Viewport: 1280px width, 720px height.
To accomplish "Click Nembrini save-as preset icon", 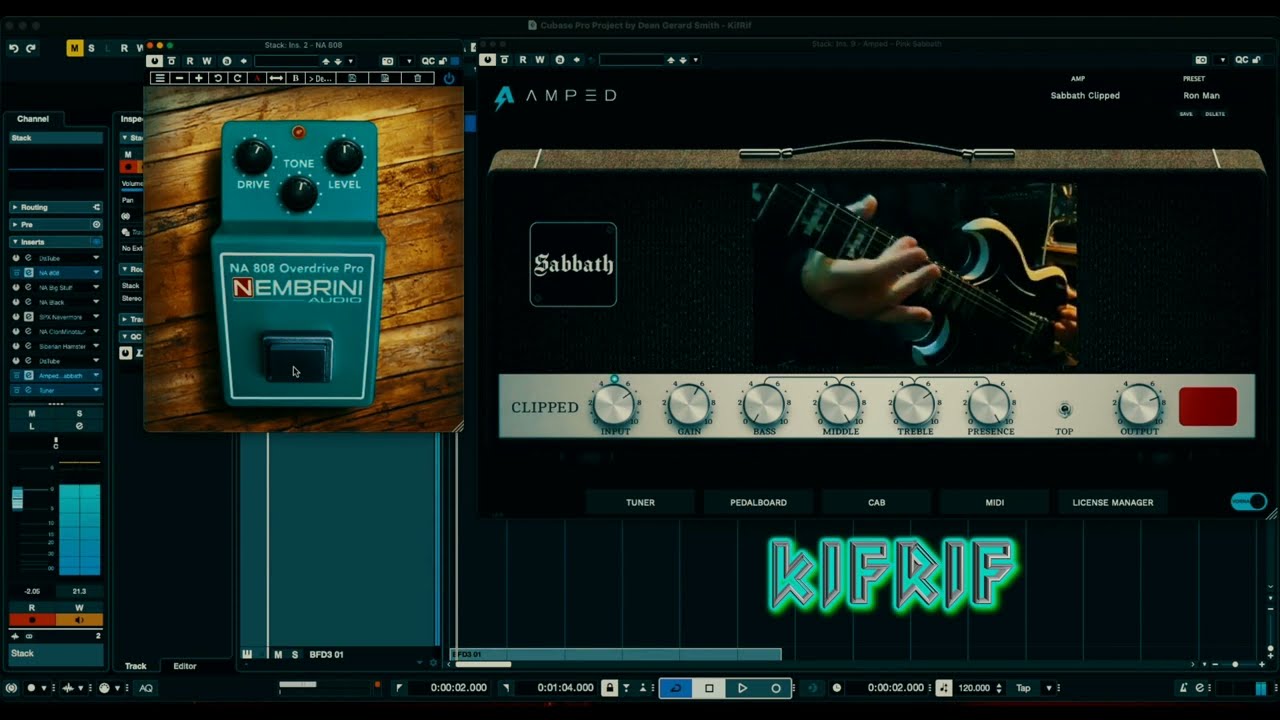I will (384, 78).
